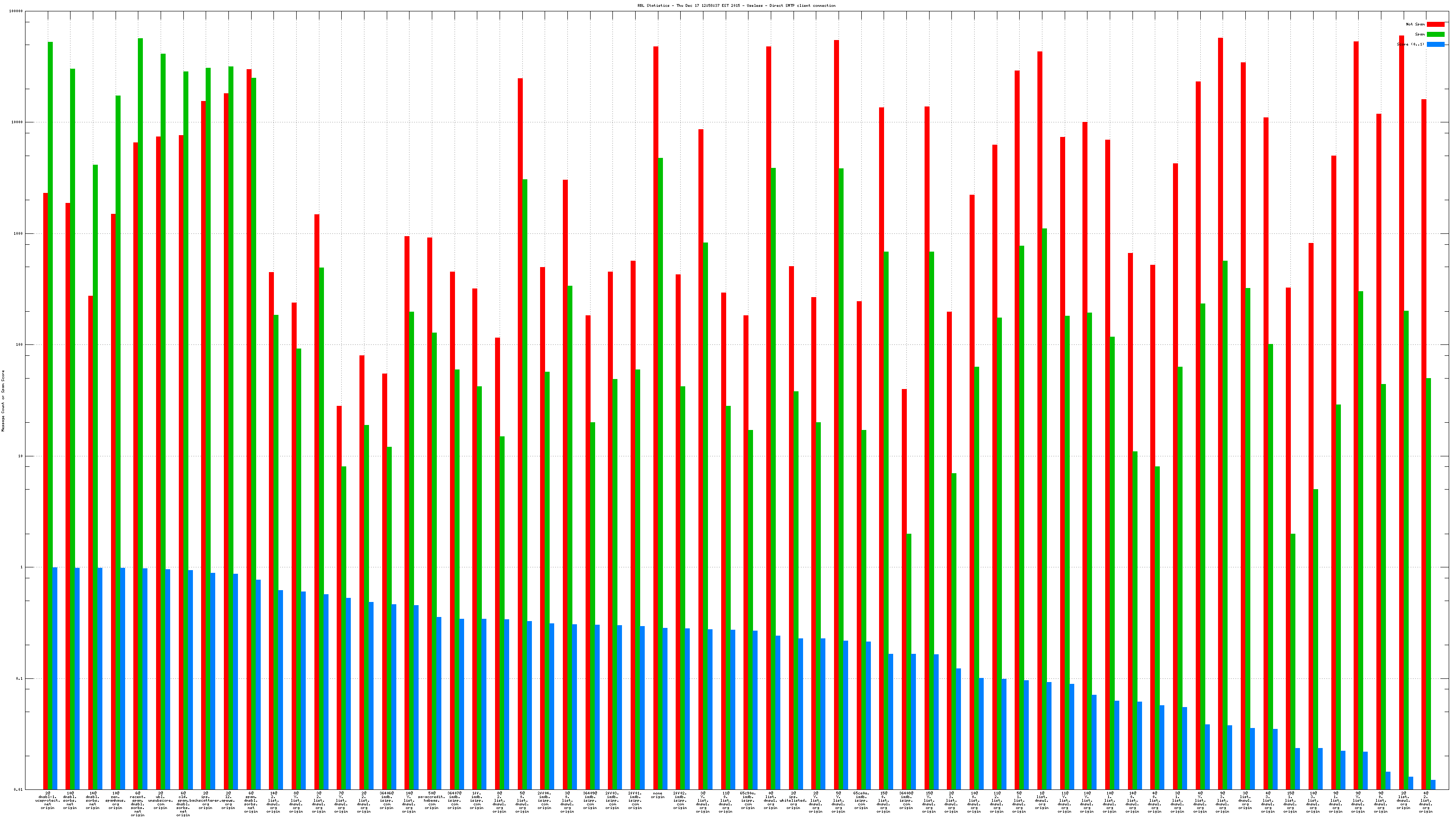Click the 0.01 y-axis tick label

click(18, 789)
